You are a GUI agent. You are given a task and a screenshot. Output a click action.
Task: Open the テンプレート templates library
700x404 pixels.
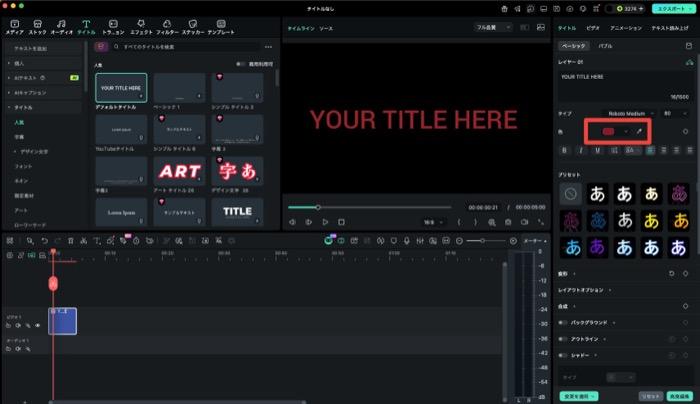(x=221, y=27)
